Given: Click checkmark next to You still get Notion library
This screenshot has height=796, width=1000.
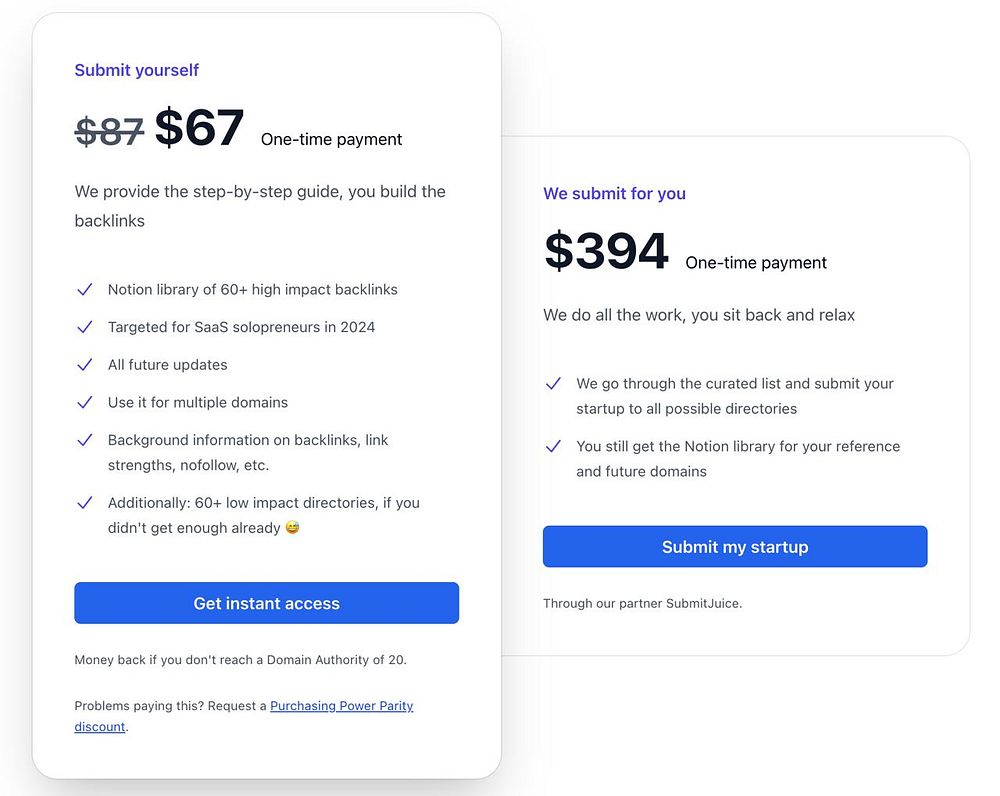Looking at the screenshot, I should 553,447.
